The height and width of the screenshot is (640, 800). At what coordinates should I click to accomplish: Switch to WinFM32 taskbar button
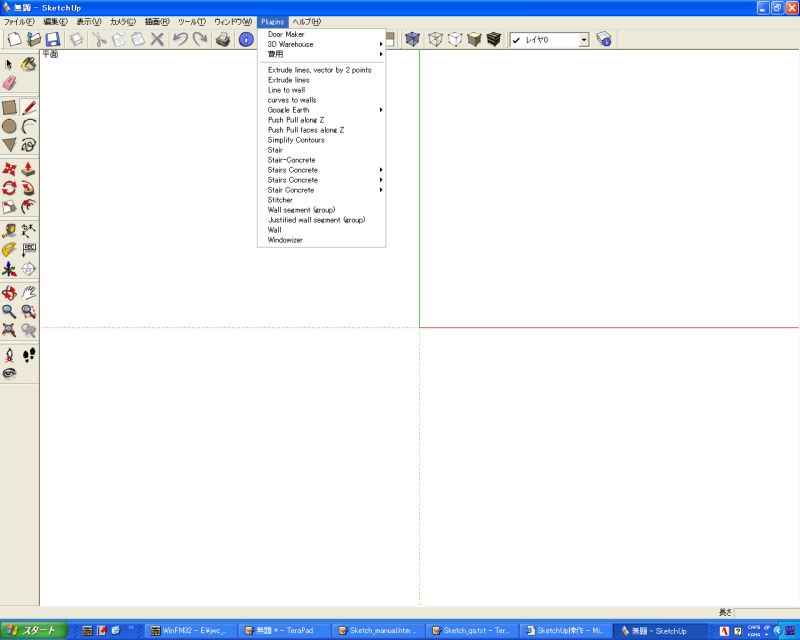(x=192, y=631)
